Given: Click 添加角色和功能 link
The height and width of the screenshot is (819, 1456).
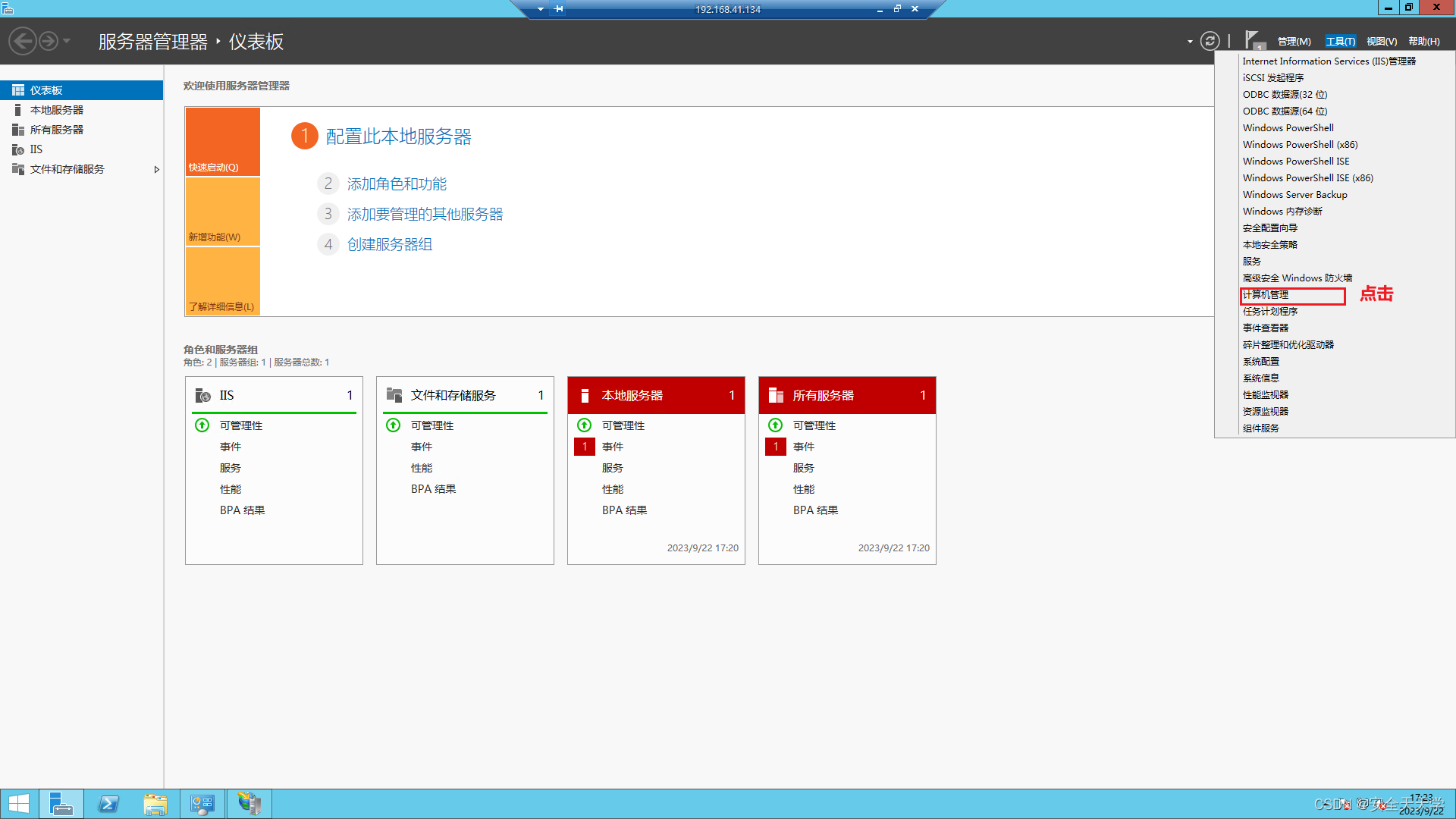Looking at the screenshot, I should [397, 184].
